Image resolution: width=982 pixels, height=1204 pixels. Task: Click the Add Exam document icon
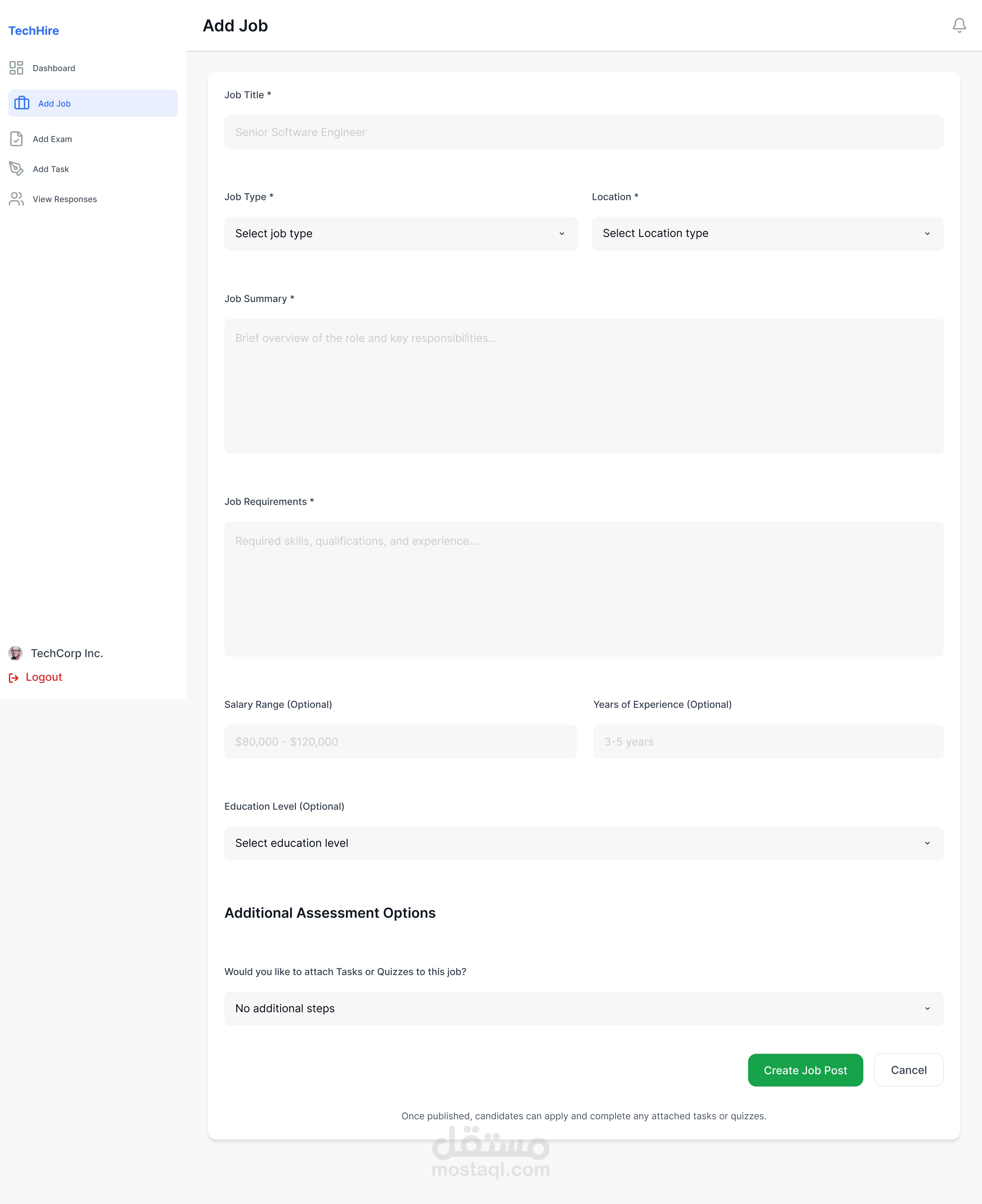tap(16, 139)
